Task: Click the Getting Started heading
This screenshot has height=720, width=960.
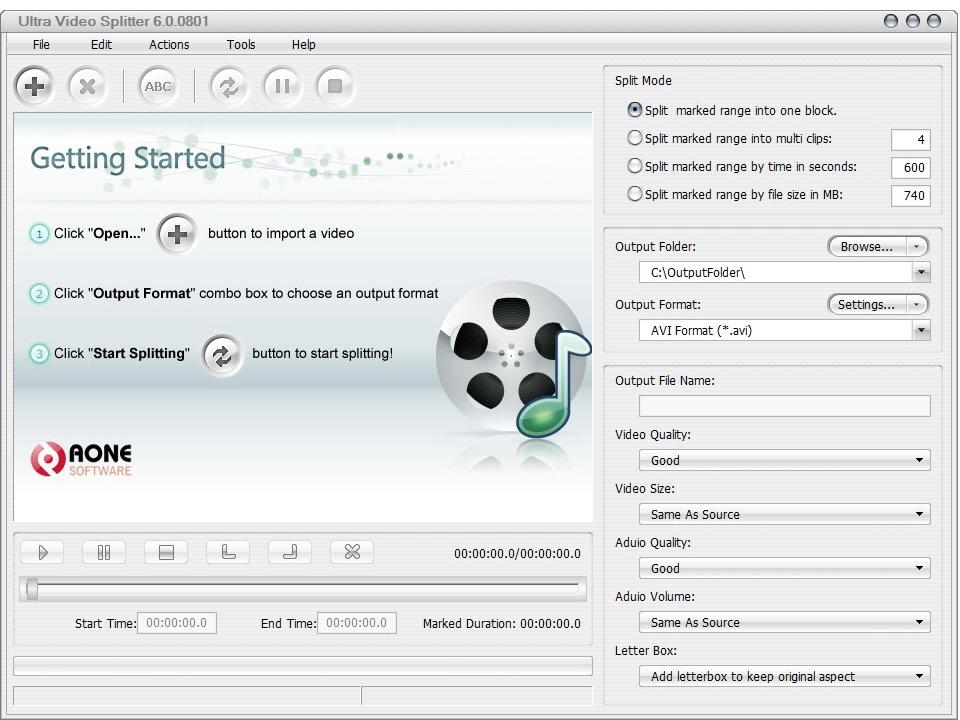Action: pos(128,159)
